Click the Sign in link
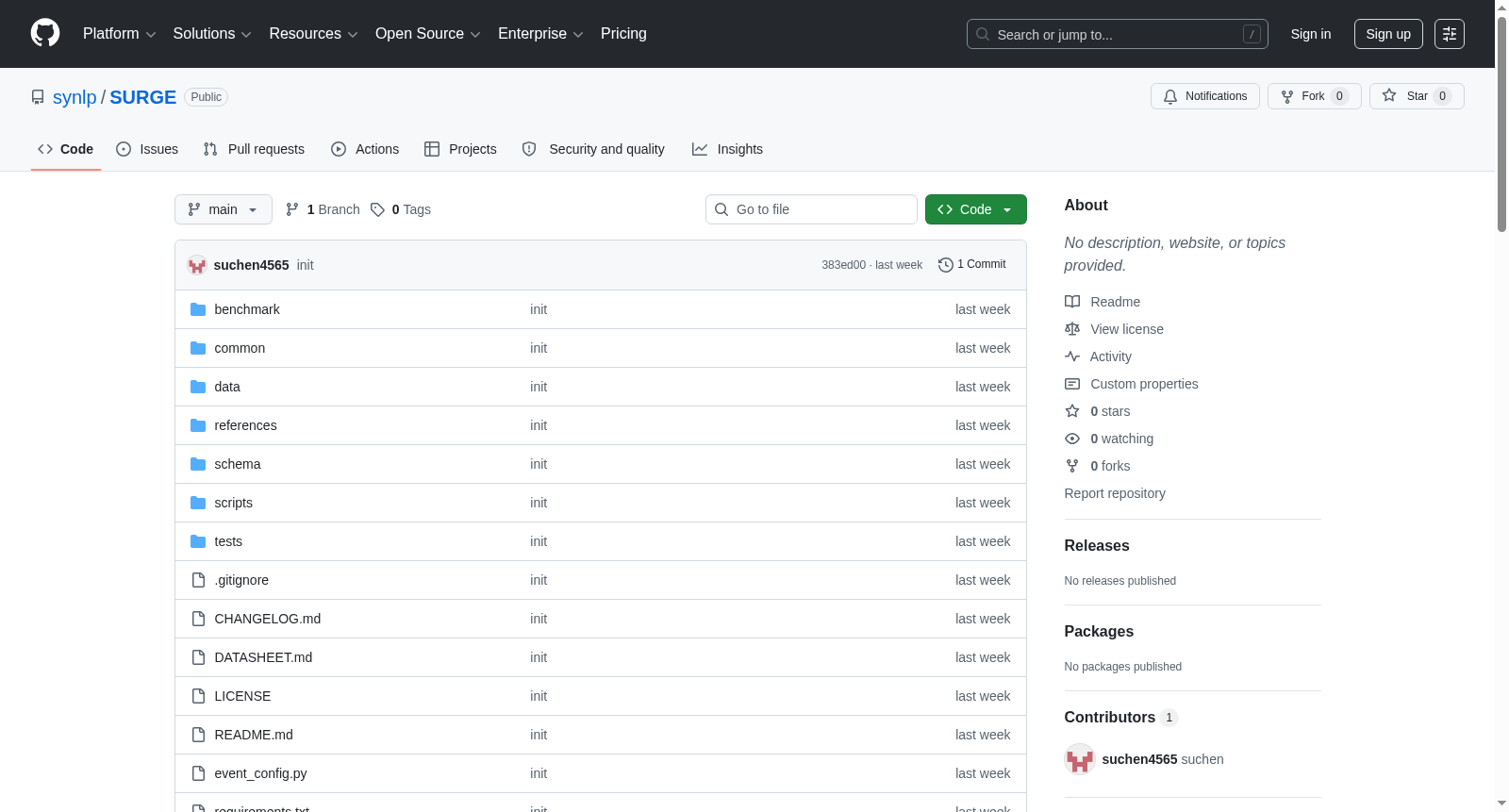Viewport: 1509px width, 812px height. [1311, 34]
